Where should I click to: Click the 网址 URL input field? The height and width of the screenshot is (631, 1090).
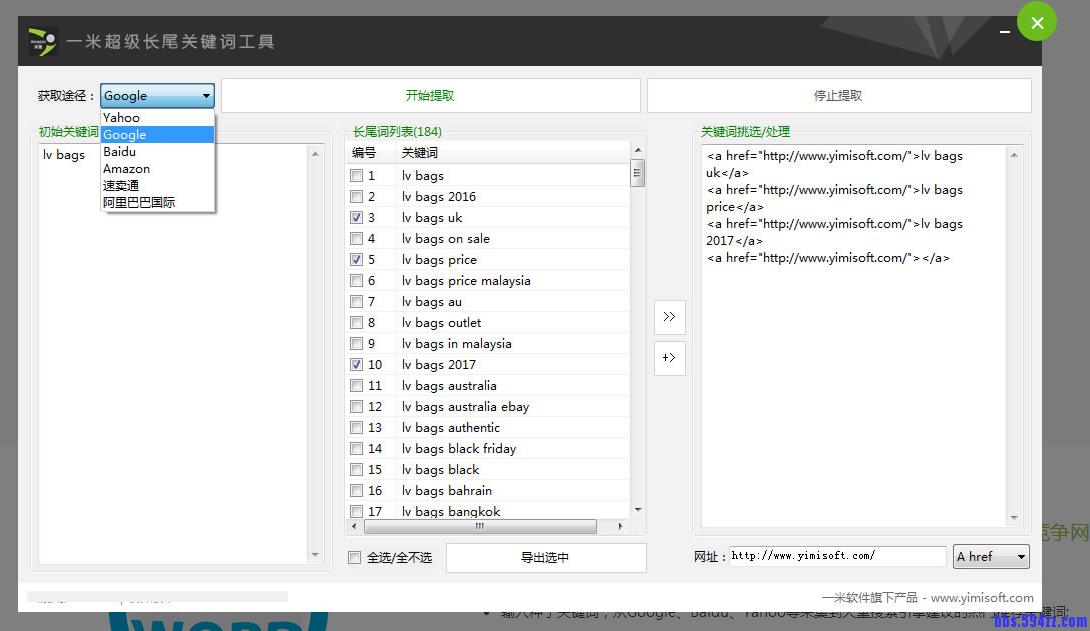pos(836,556)
